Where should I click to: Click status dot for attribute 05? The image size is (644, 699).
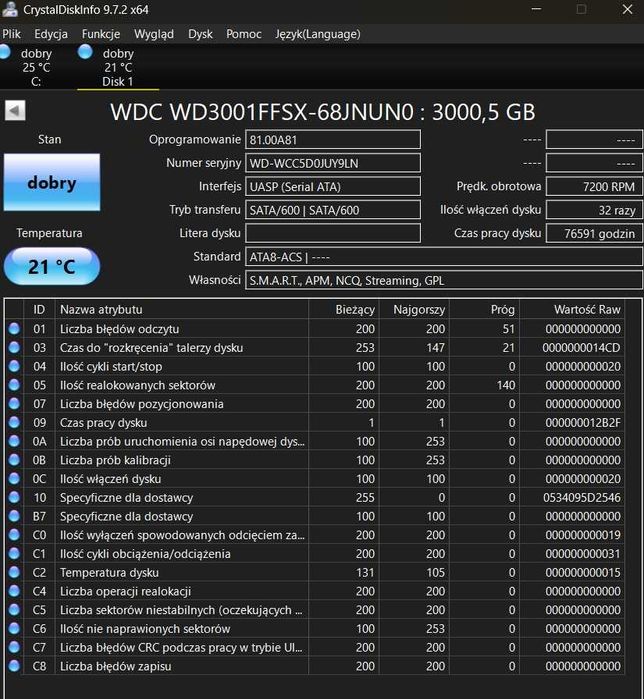click(14, 385)
